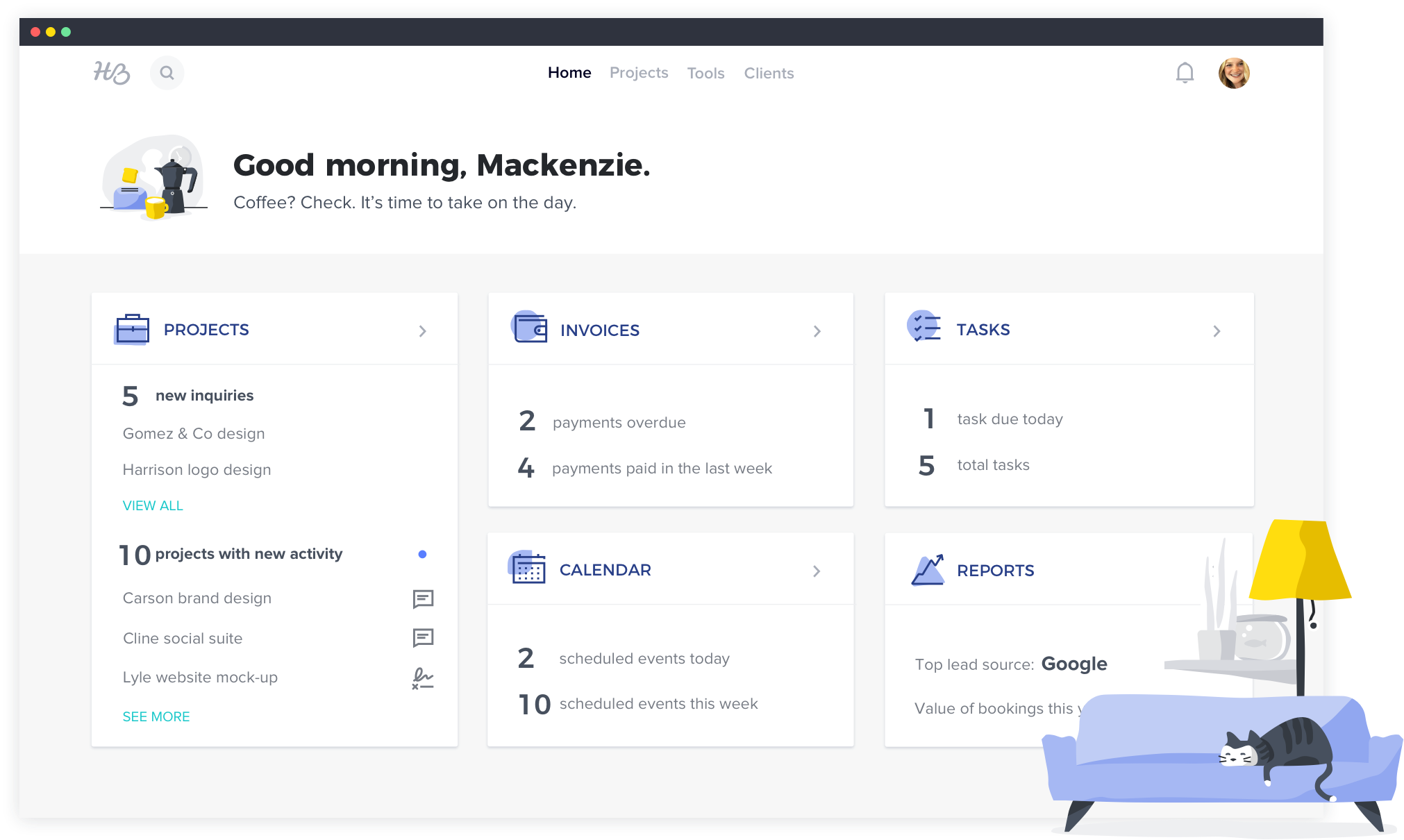
Task: Expand the Tasks card chevron
Action: click(x=1217, y=331)
